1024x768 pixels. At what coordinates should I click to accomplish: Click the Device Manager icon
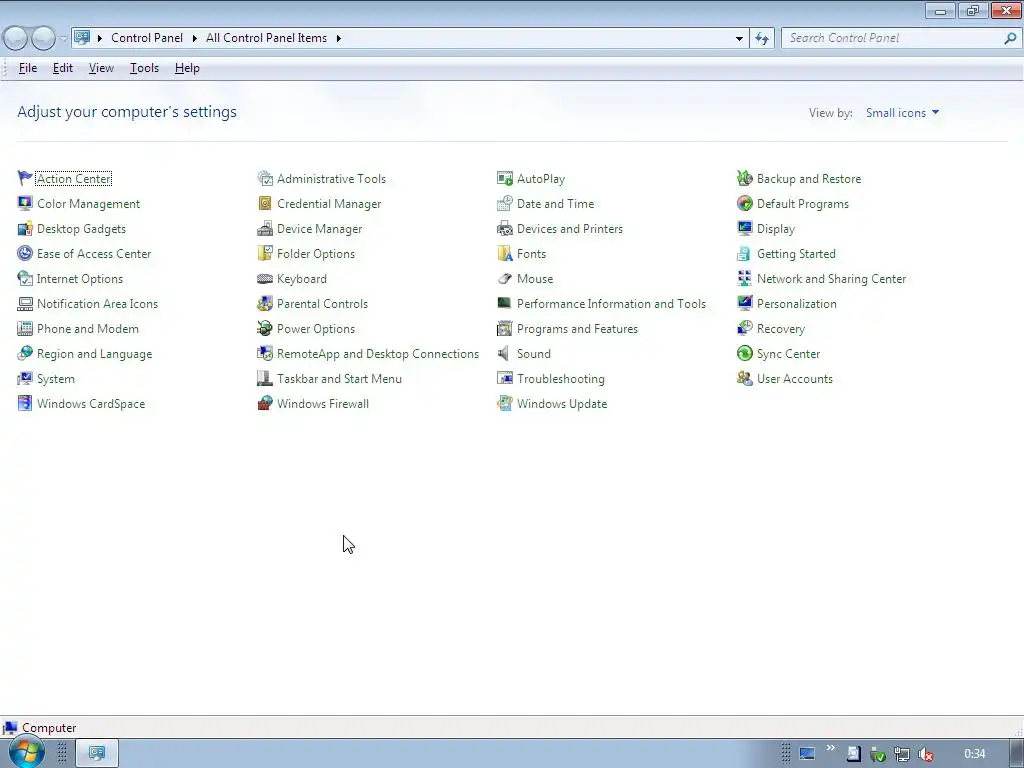264,229
